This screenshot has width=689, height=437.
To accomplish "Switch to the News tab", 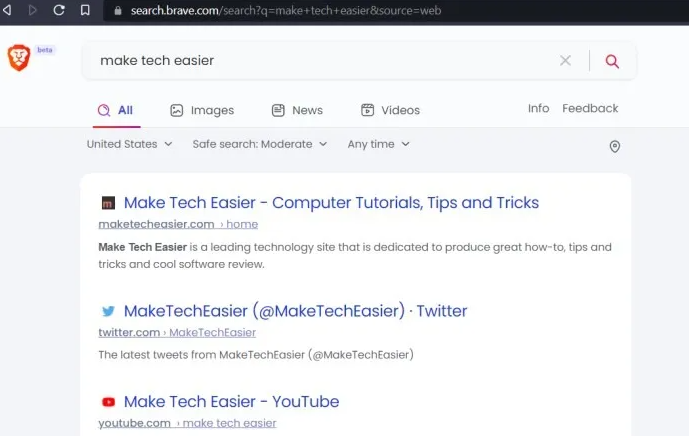I will point(297,110).
